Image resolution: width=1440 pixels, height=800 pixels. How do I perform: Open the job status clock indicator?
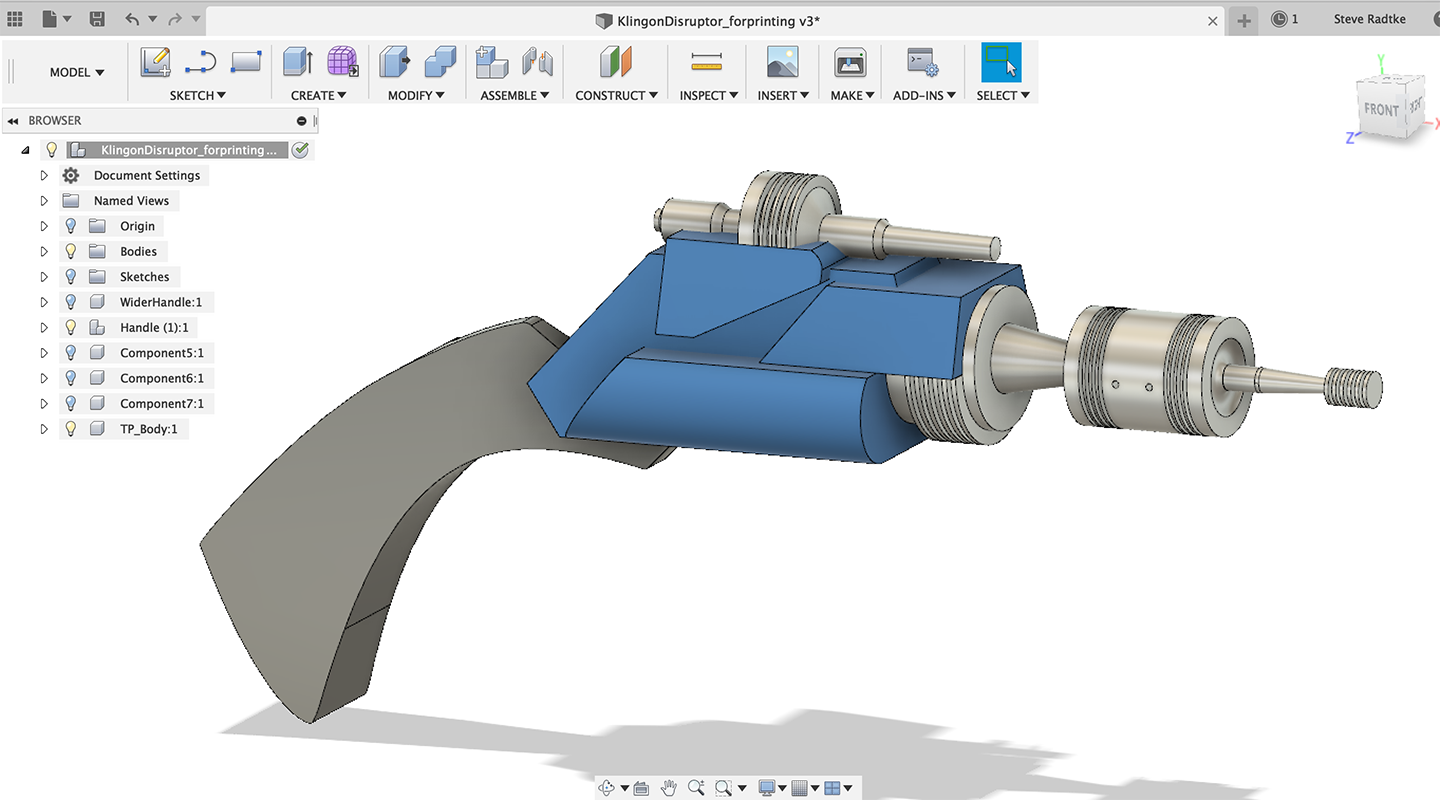(1285, 19)
